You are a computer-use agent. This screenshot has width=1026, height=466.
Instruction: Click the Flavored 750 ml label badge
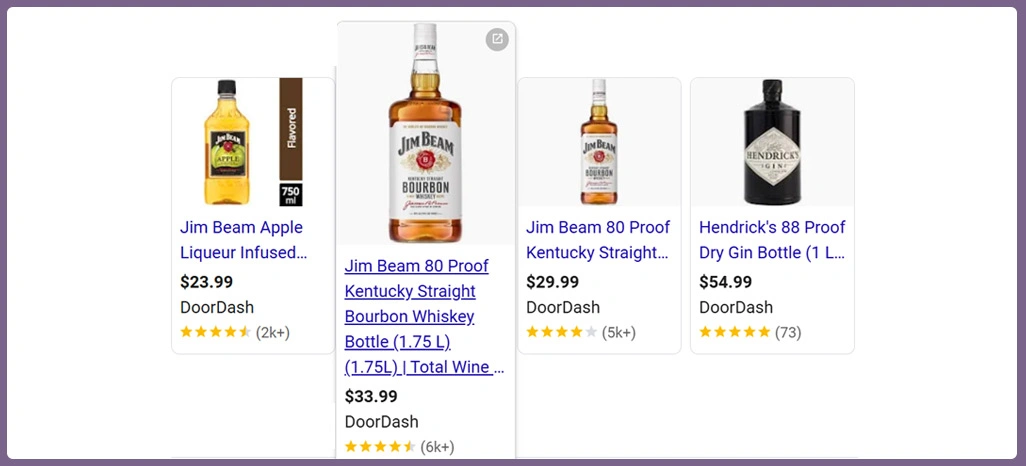[291, 142]
